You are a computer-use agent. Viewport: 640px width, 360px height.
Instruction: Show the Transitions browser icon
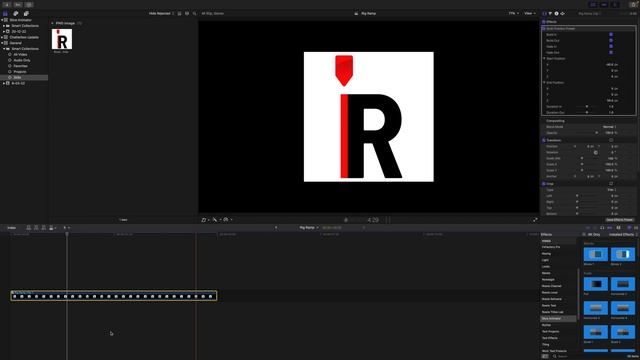636,228
